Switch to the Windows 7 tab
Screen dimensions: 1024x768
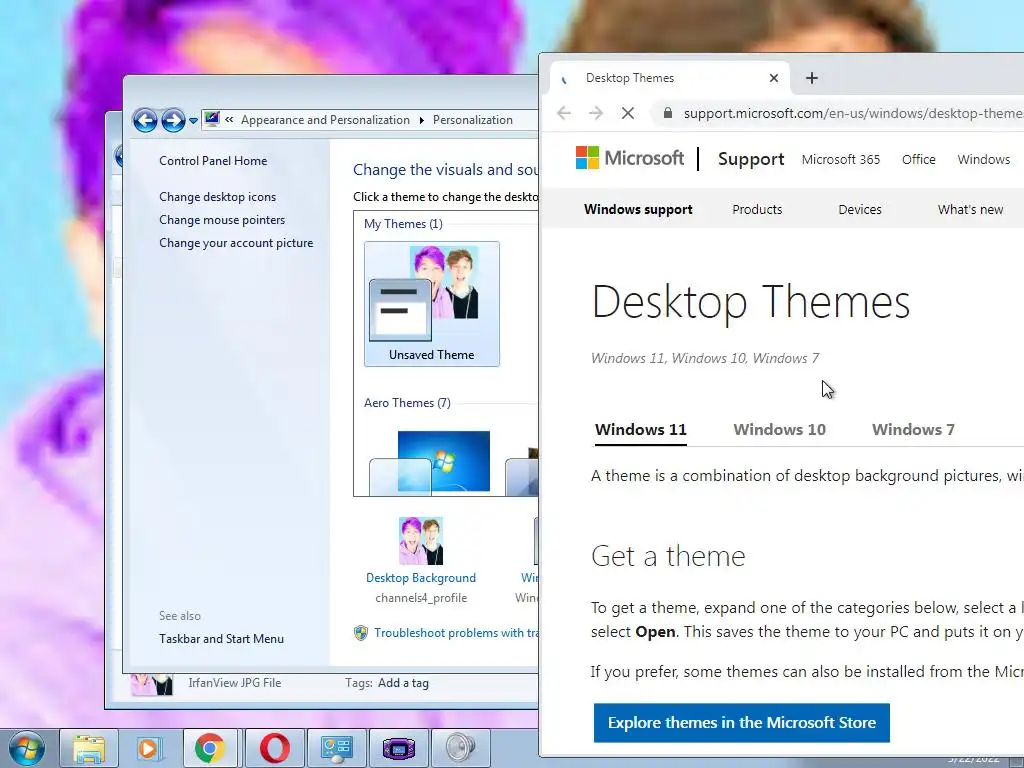913,430
